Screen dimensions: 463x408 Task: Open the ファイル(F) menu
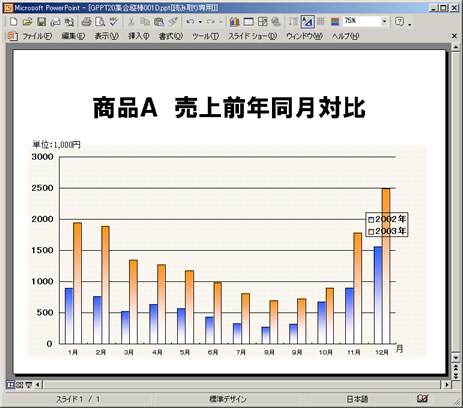tap(37, 36)
